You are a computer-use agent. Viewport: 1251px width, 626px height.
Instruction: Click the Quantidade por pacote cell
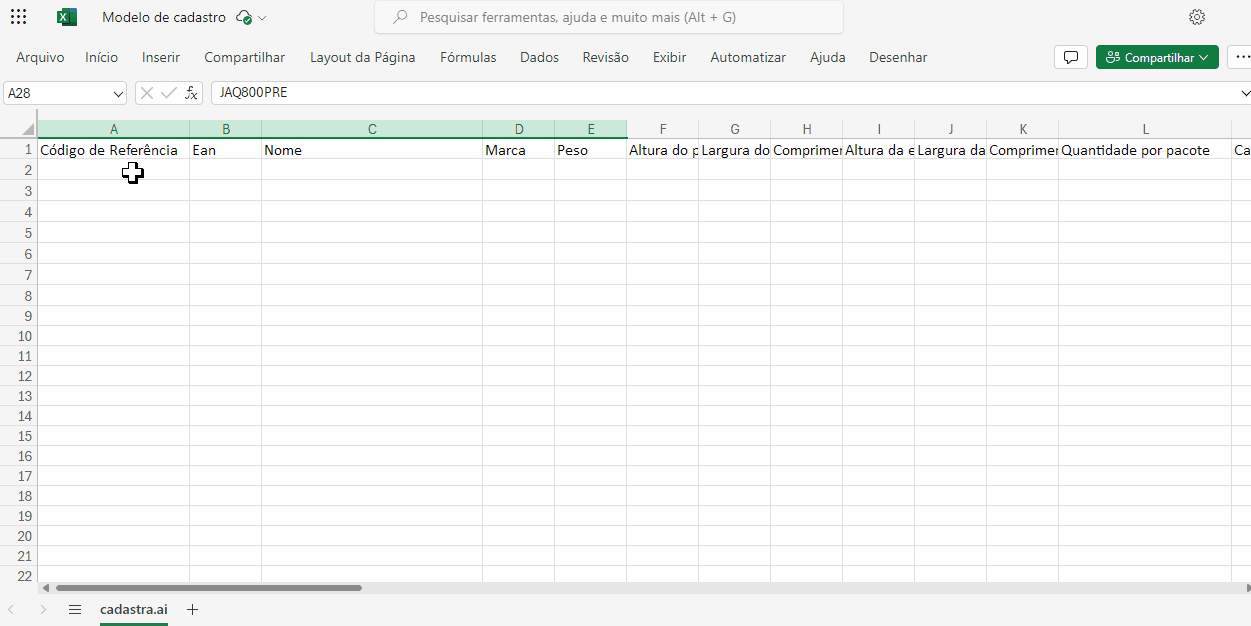(x=1145, y=150)
